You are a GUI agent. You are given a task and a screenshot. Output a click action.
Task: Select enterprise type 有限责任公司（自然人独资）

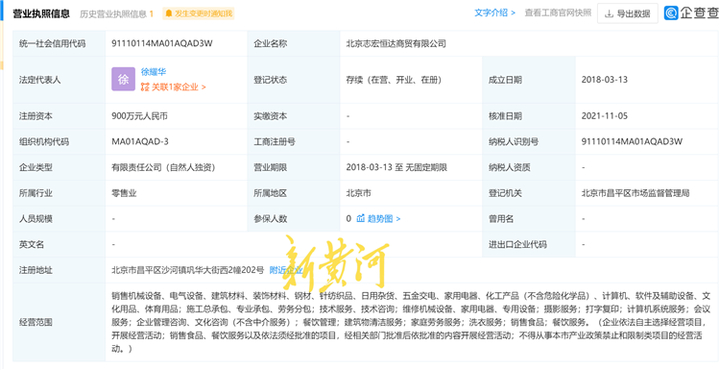click(163, 168)
